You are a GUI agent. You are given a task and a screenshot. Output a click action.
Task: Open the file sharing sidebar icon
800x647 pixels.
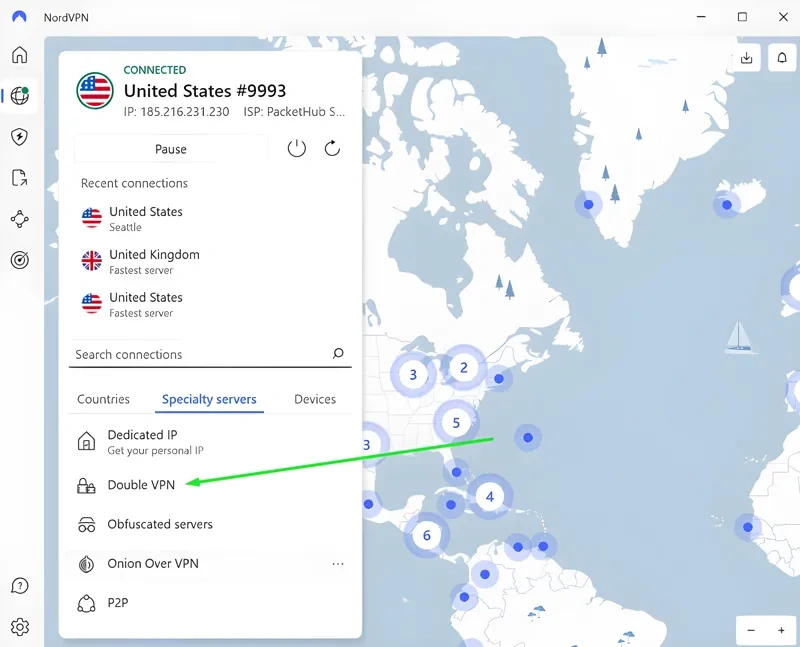tap(19, 178)
